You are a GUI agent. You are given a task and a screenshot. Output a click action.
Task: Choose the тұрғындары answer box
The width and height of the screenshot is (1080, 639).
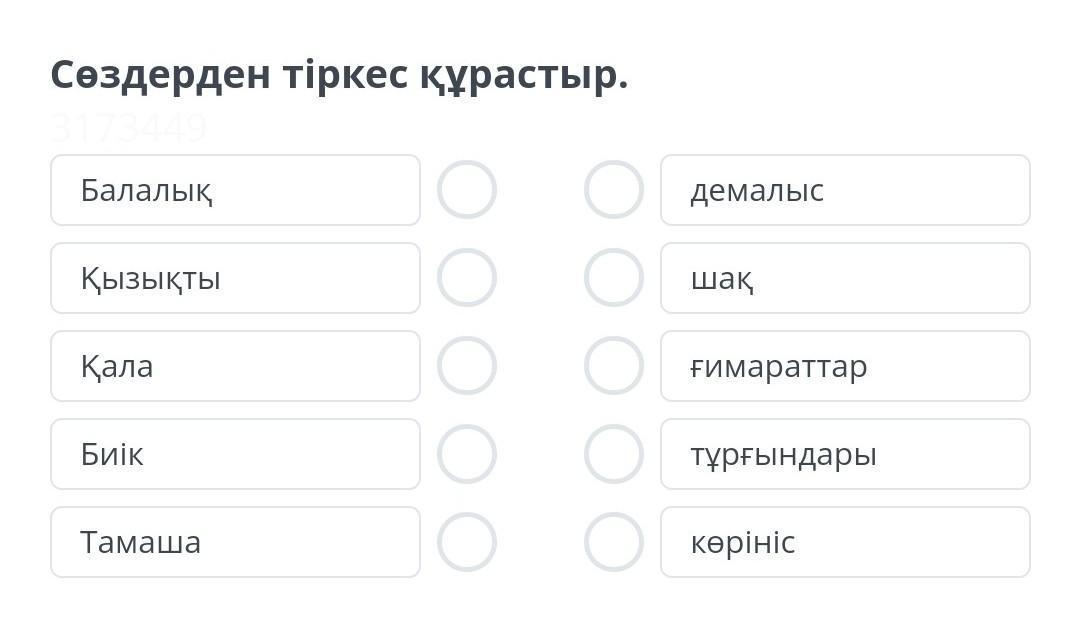point(845,454)
